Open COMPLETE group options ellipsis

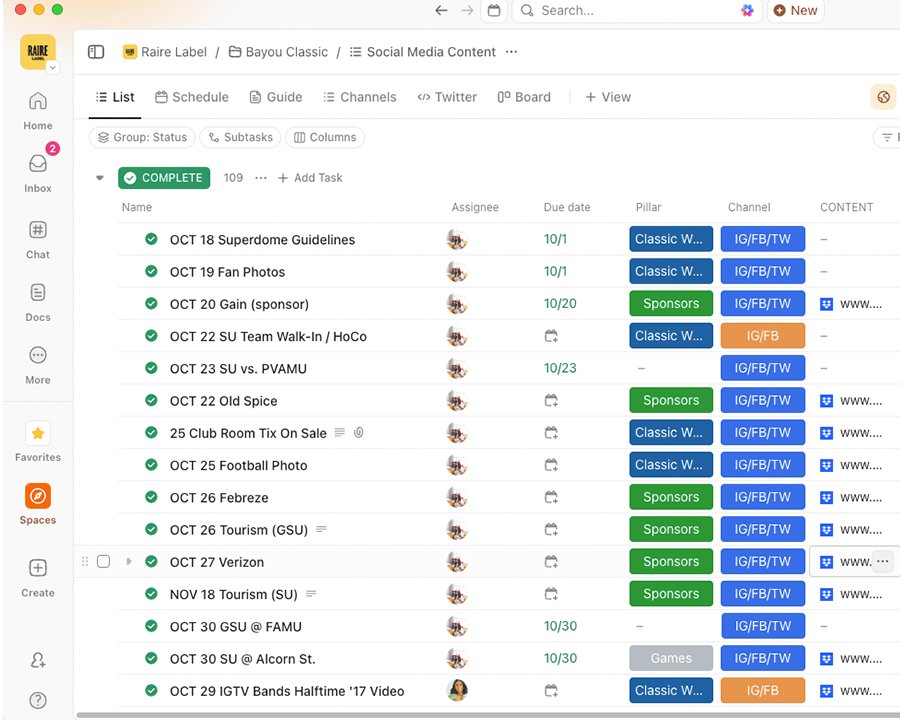(261, 178)
